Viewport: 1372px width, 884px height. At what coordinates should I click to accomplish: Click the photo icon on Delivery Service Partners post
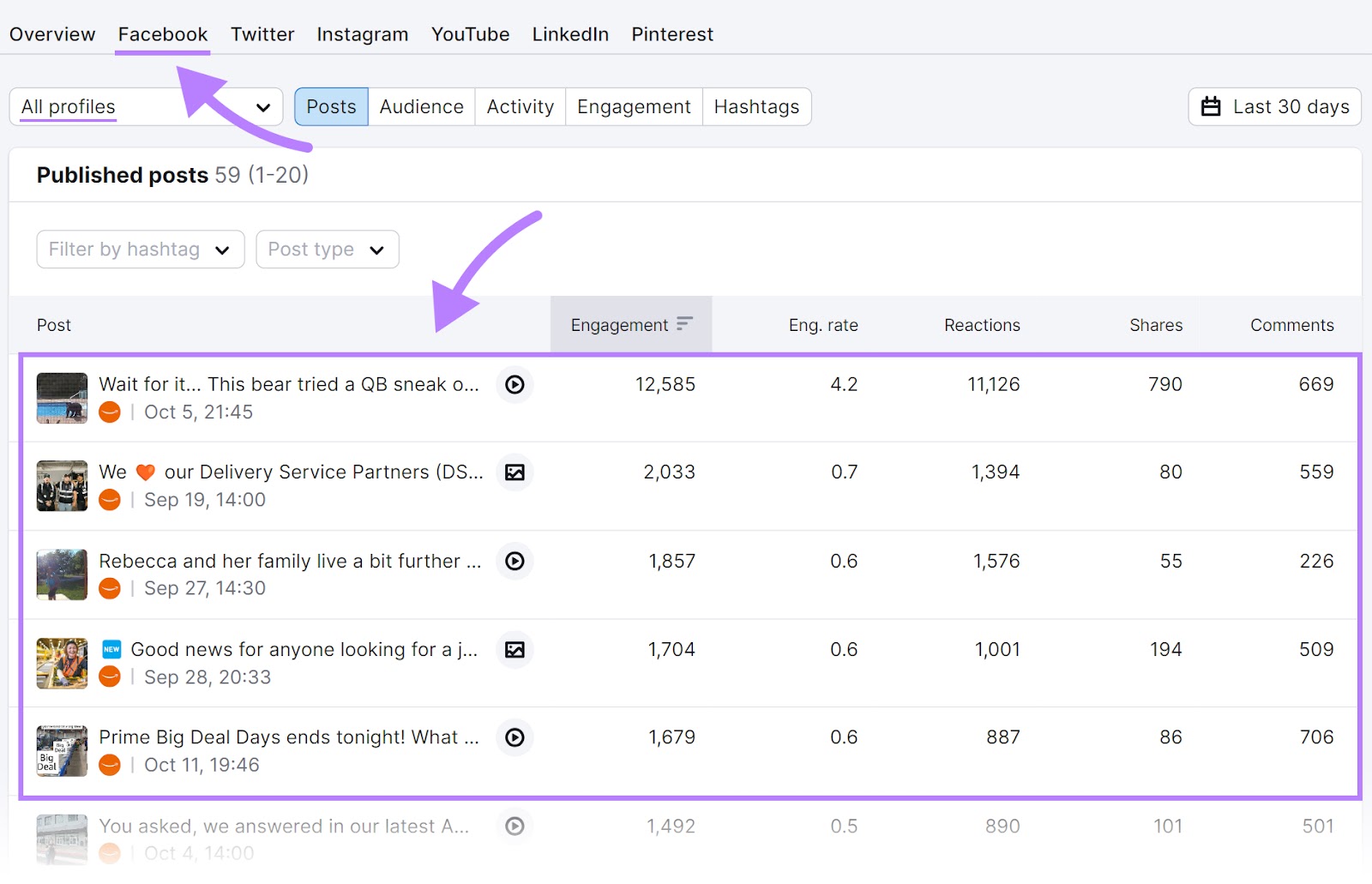click(514, 472)
